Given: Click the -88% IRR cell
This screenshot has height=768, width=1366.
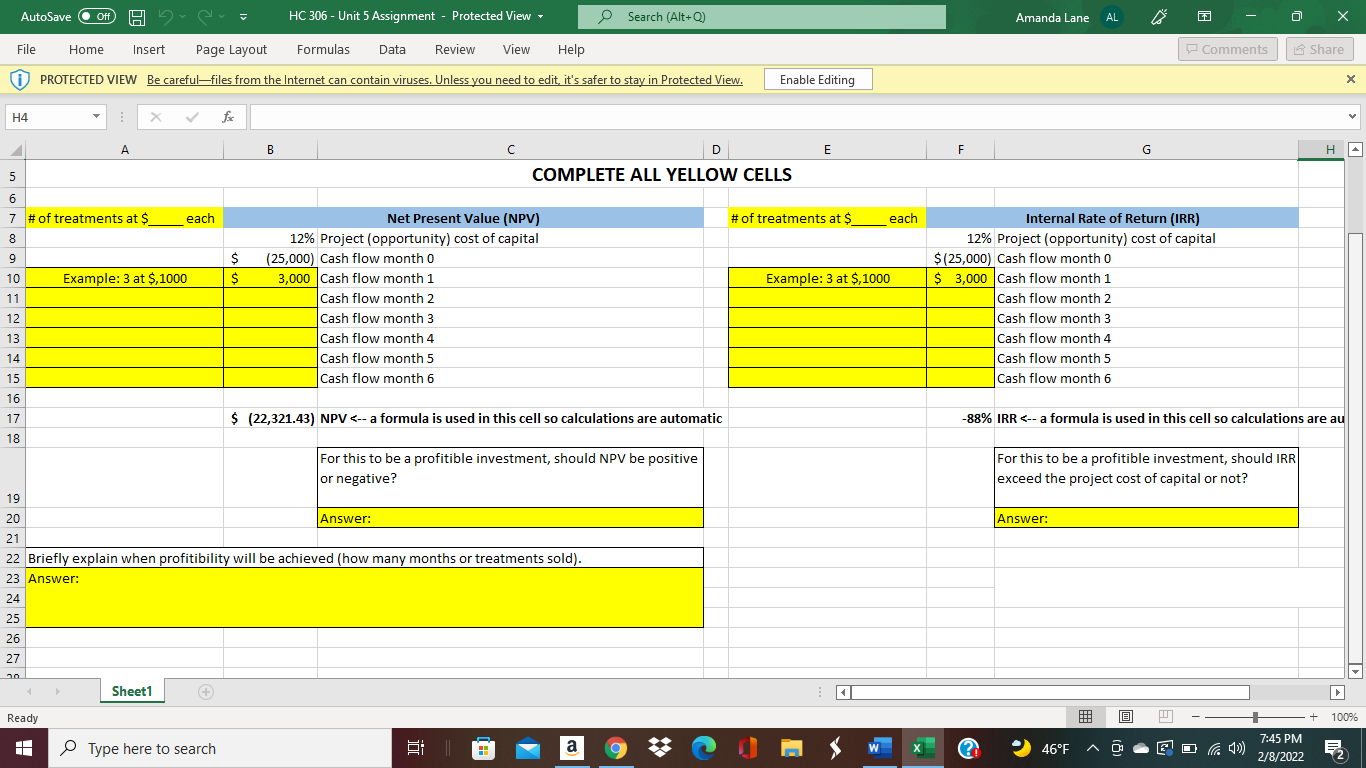Looking at the screenshot, I should (961, 418).
